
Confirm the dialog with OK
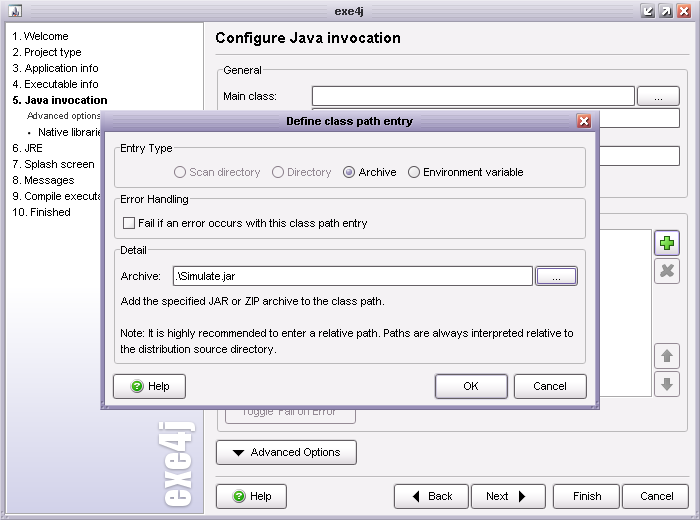(471, 386)
